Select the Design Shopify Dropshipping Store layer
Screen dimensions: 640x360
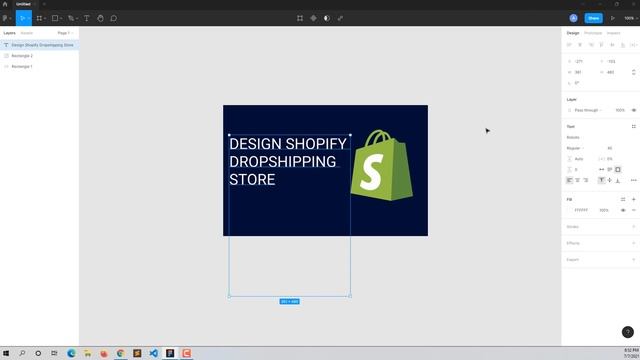coord(40,45)
